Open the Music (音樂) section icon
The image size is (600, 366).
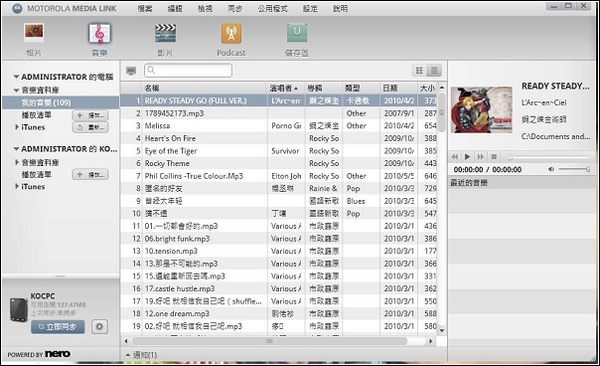(99, 33)
